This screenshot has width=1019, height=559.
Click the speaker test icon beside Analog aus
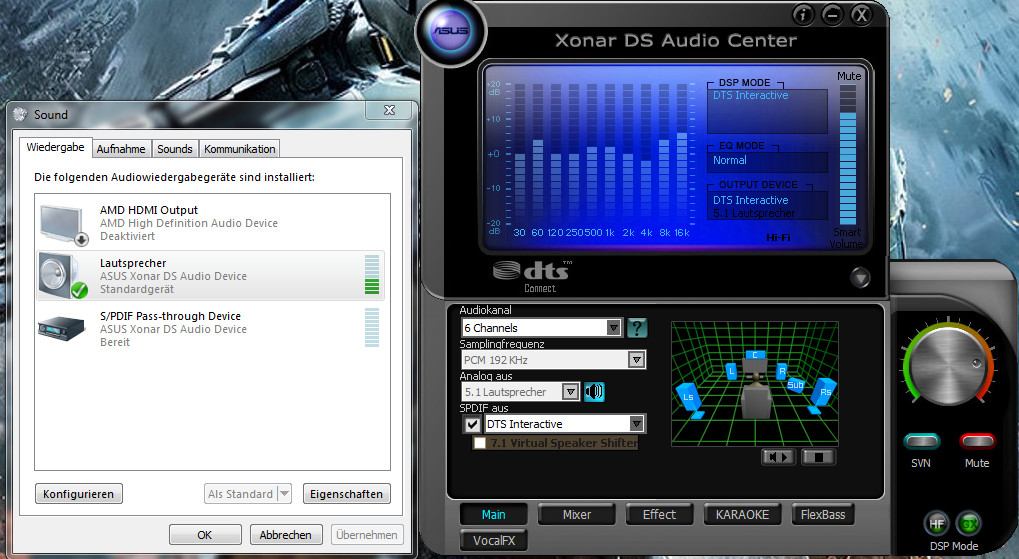pos(594,391)
